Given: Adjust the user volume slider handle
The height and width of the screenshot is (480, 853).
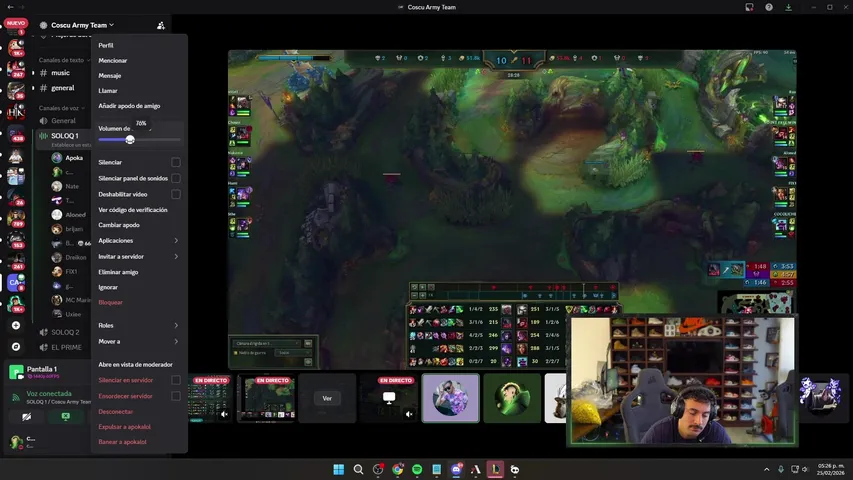Looking at the screenshot, I should click(130, 140).
